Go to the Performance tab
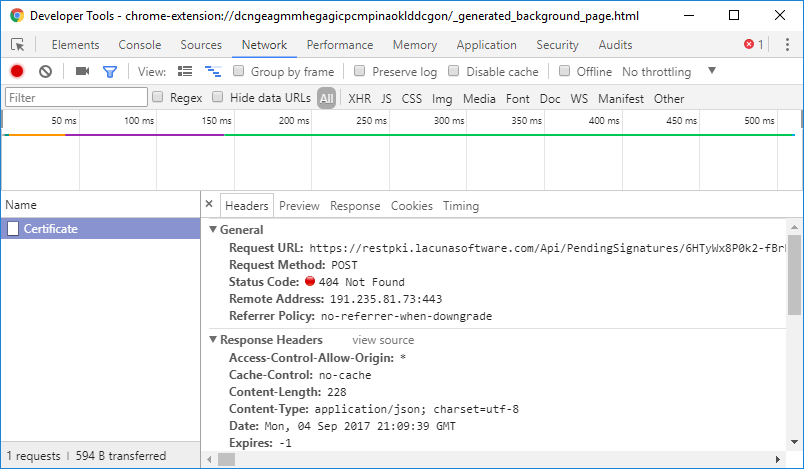Screen dimensions: 804x469 (340, 45)
